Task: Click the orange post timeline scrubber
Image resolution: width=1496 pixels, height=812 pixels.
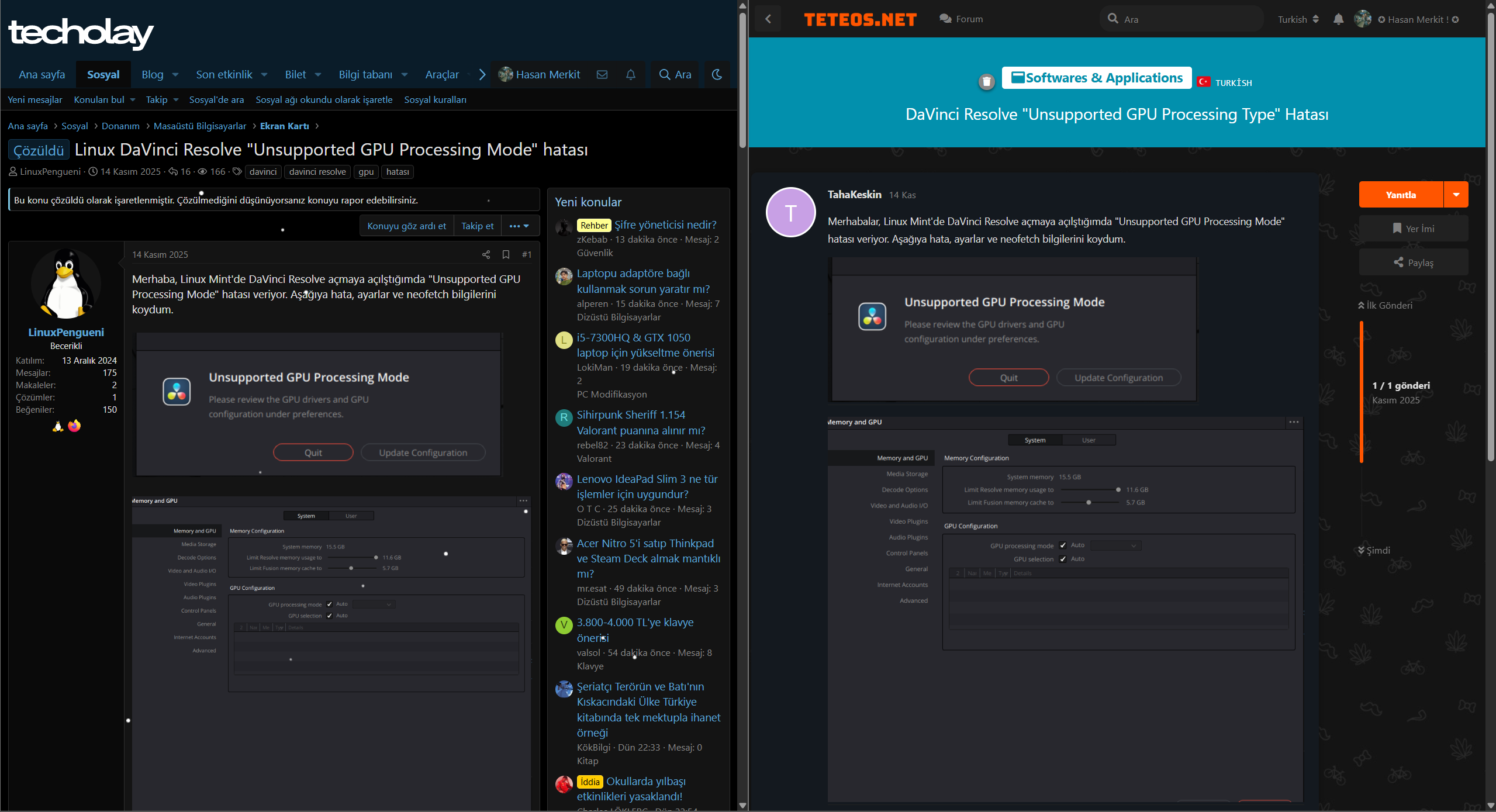Action: tap(1362, 392)
